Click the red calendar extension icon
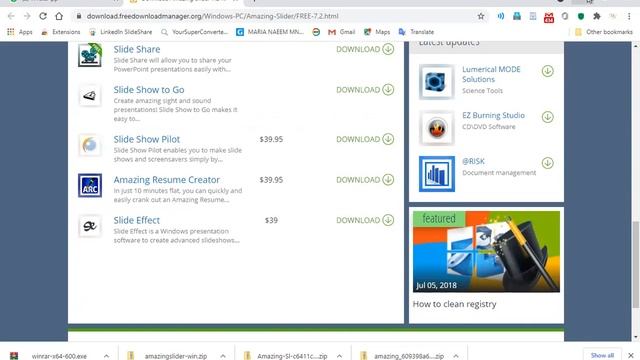The width and height of the screenshot is (640, 360). tap(549, 17)
